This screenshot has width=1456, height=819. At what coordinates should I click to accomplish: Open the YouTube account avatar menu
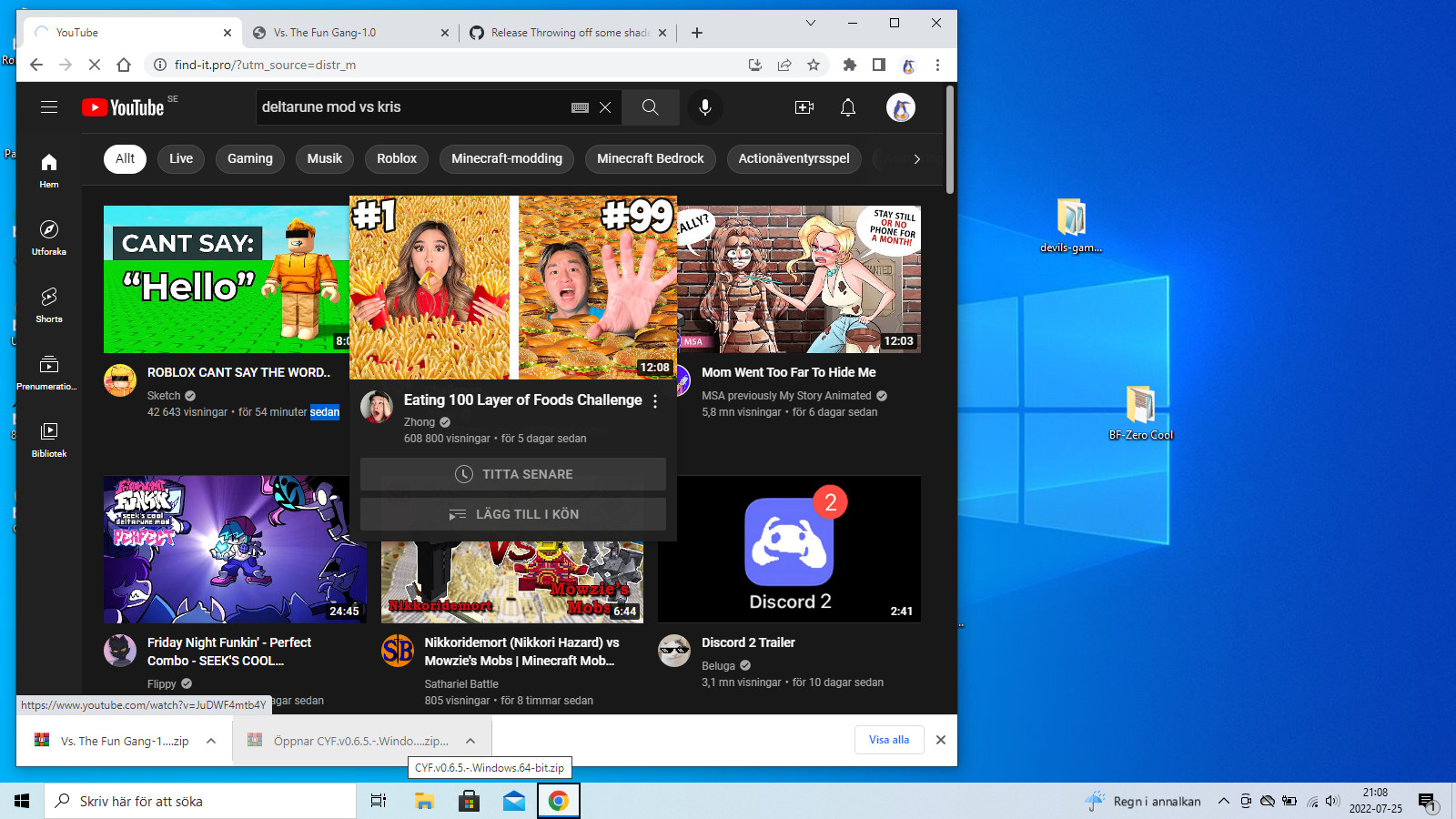[x=901, y=107]
